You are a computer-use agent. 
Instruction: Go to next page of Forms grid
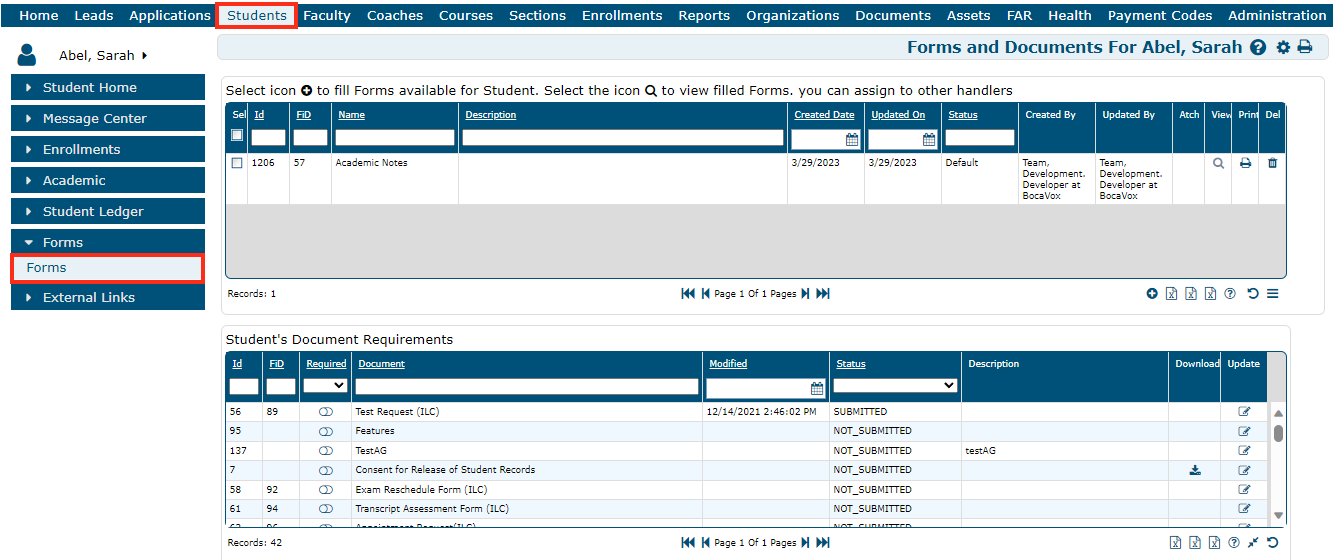(806, 294)
